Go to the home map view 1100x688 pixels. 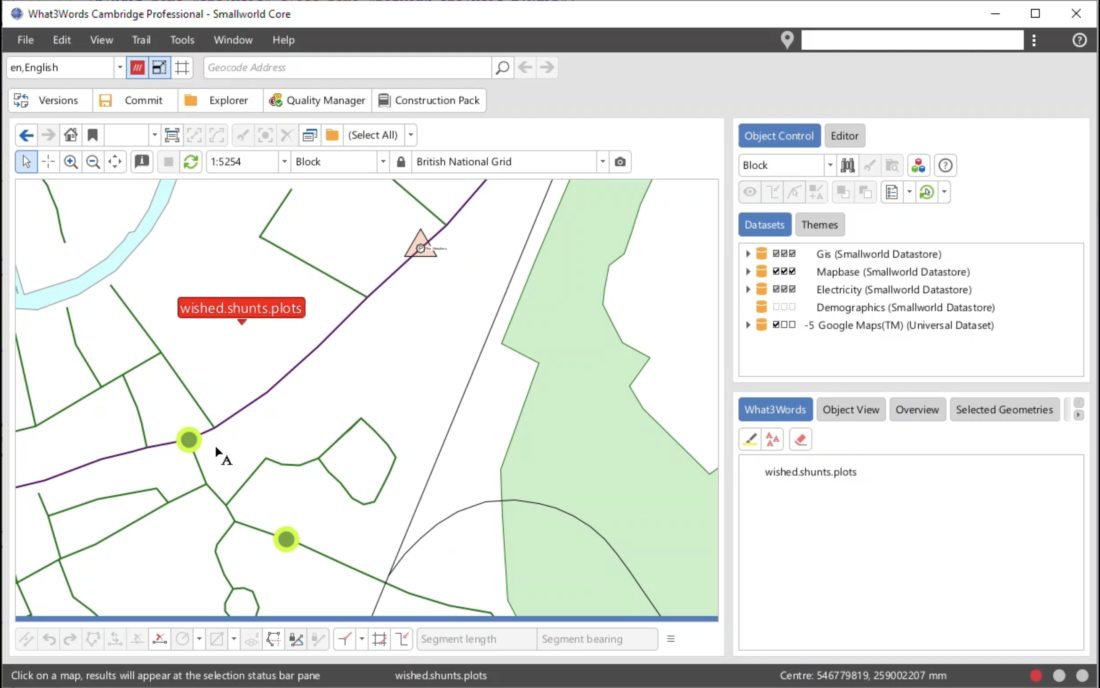tap(70, 135)
